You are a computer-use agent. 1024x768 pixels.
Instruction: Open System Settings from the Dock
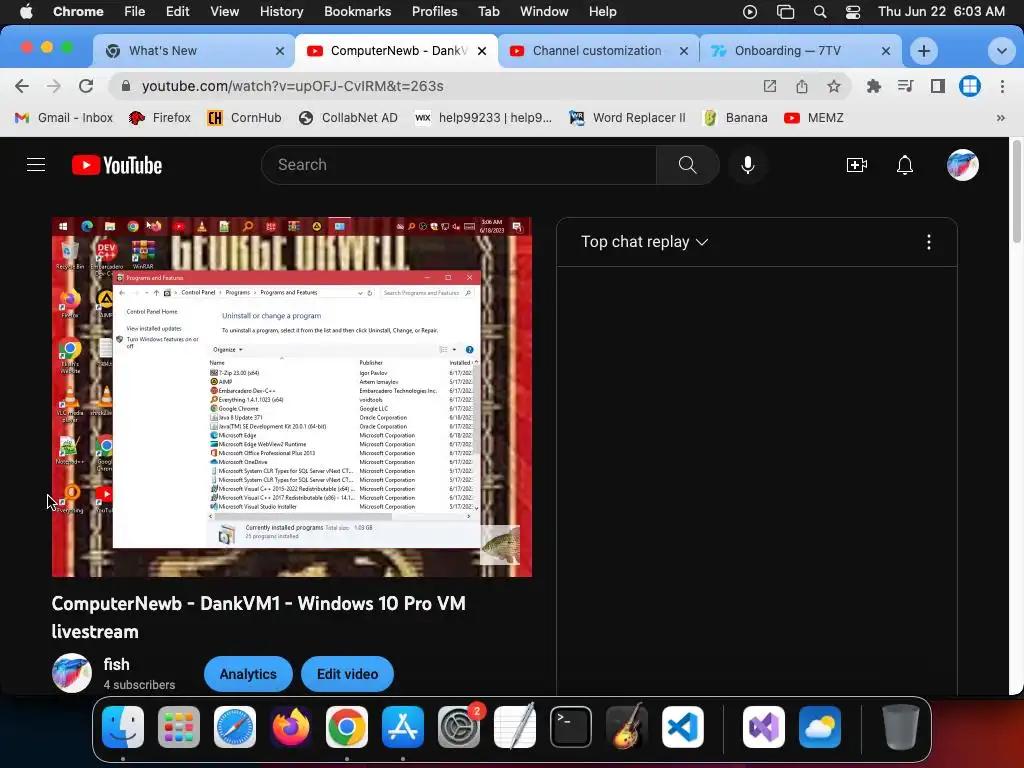459,727
